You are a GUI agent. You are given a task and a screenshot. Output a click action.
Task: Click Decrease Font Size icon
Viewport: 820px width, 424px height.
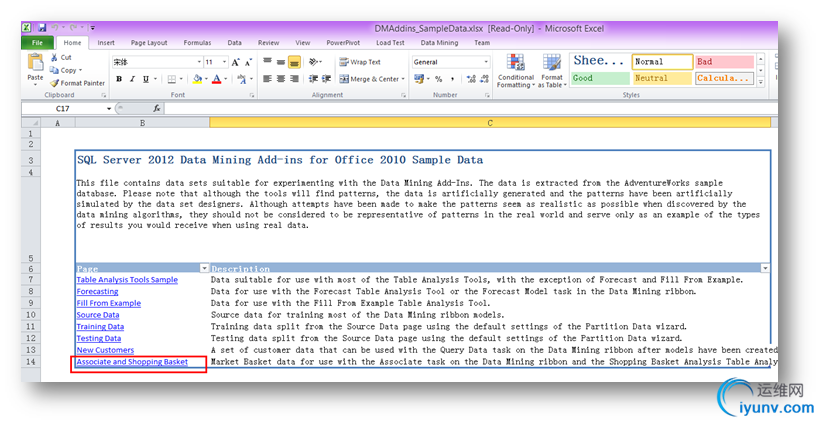[248, 62]
